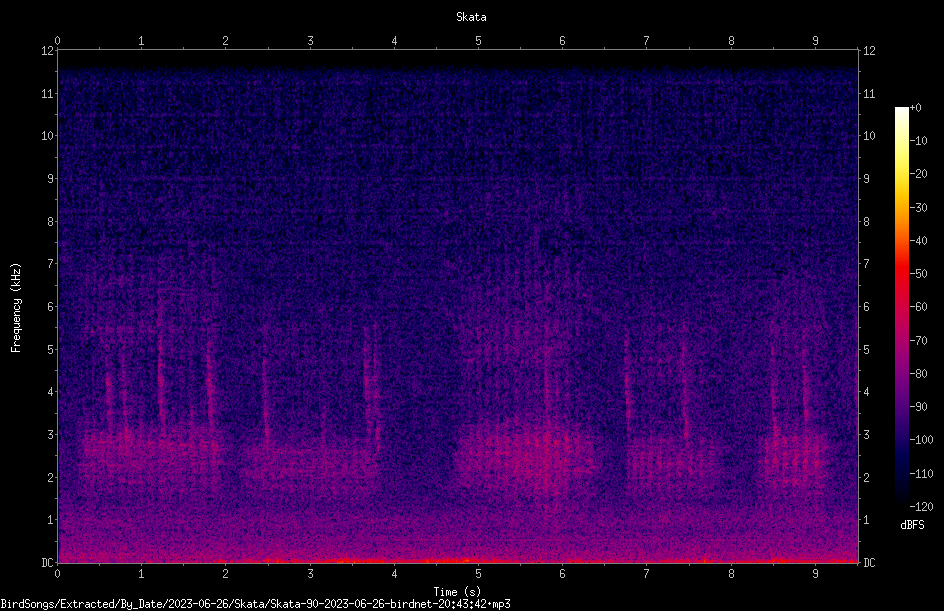Click '0' on the top time axis

click(57, 41)
